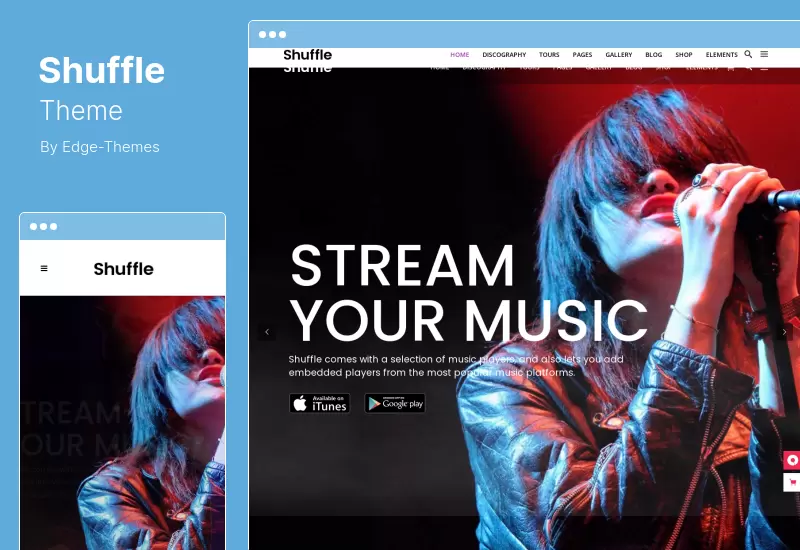Open the red cart side button
Screen dimensions: 800x550
click(792, 482)
